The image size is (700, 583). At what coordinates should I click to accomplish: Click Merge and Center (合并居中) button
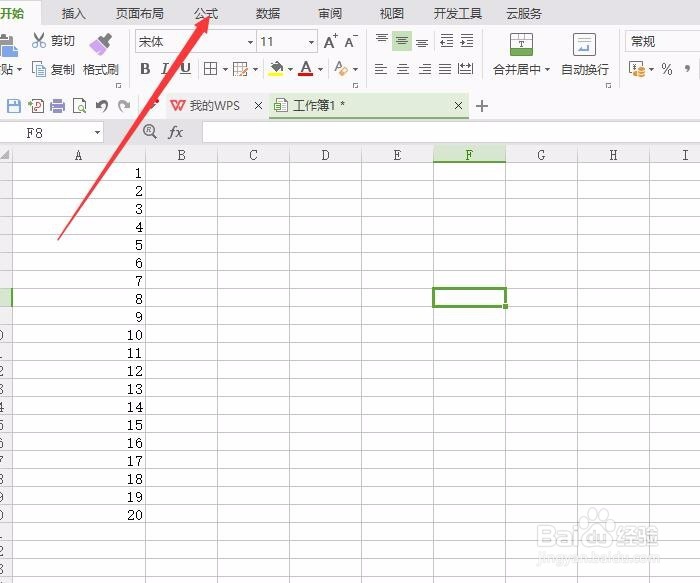click(521, 54)
